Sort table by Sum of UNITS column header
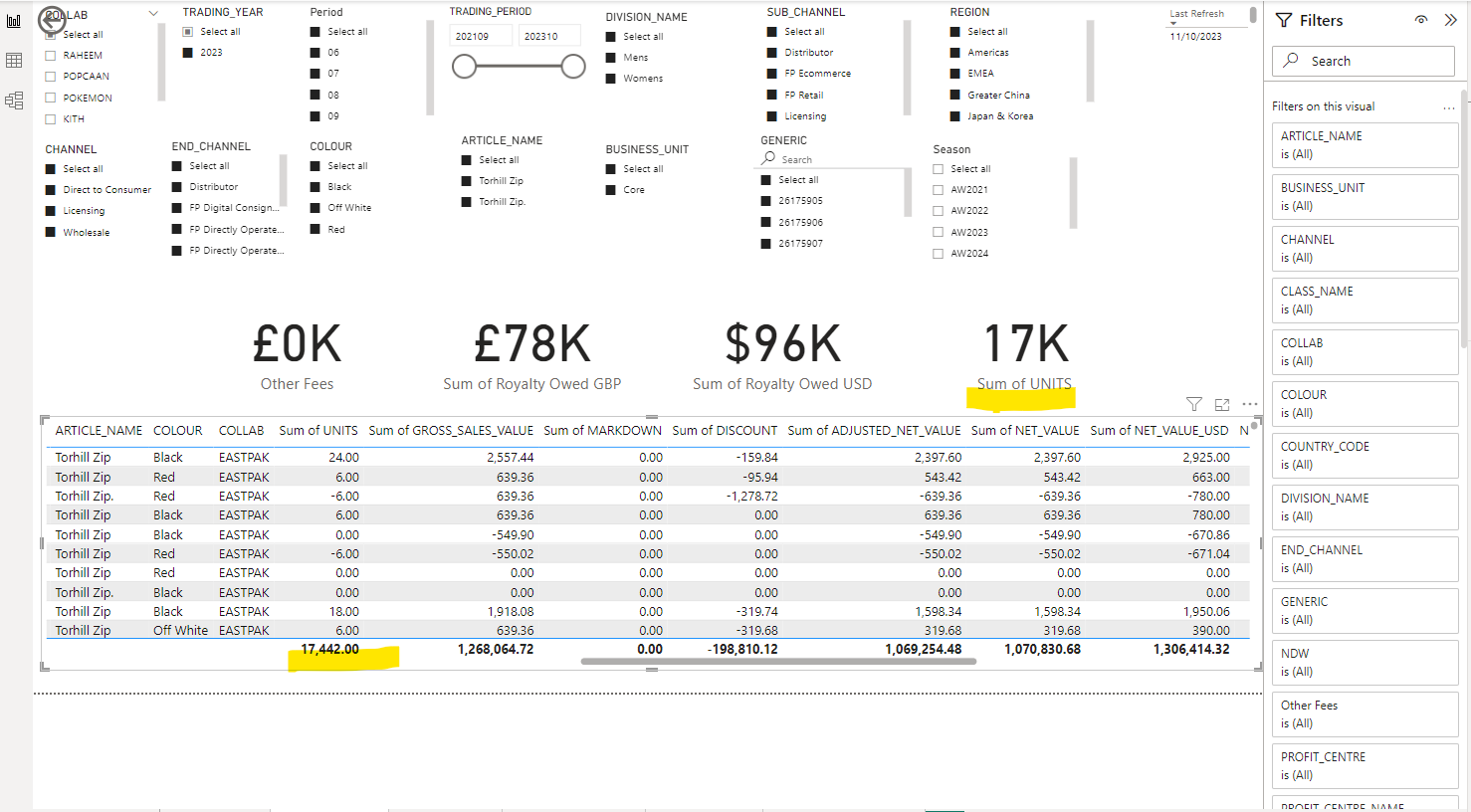This screenshot has width=1471, height=812. coord(318,431)
